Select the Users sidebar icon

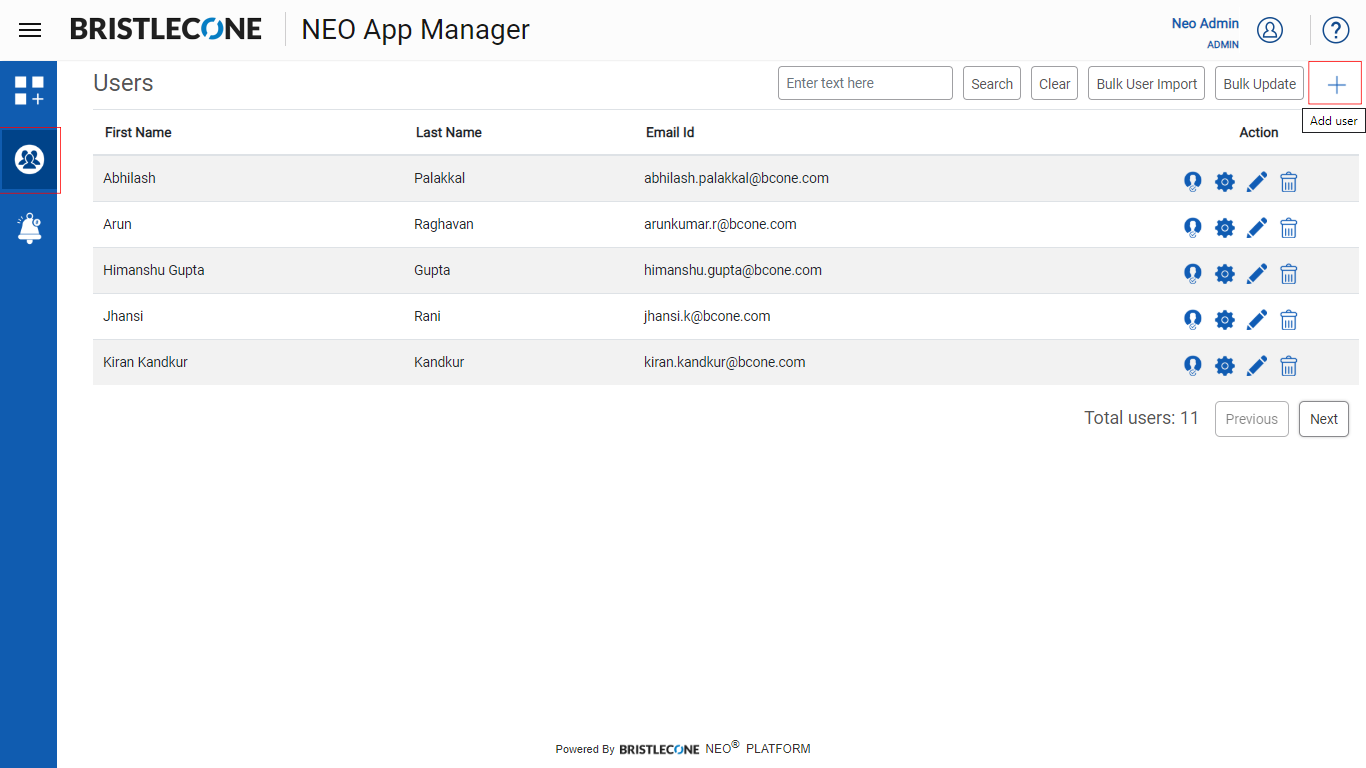point(29,159)
